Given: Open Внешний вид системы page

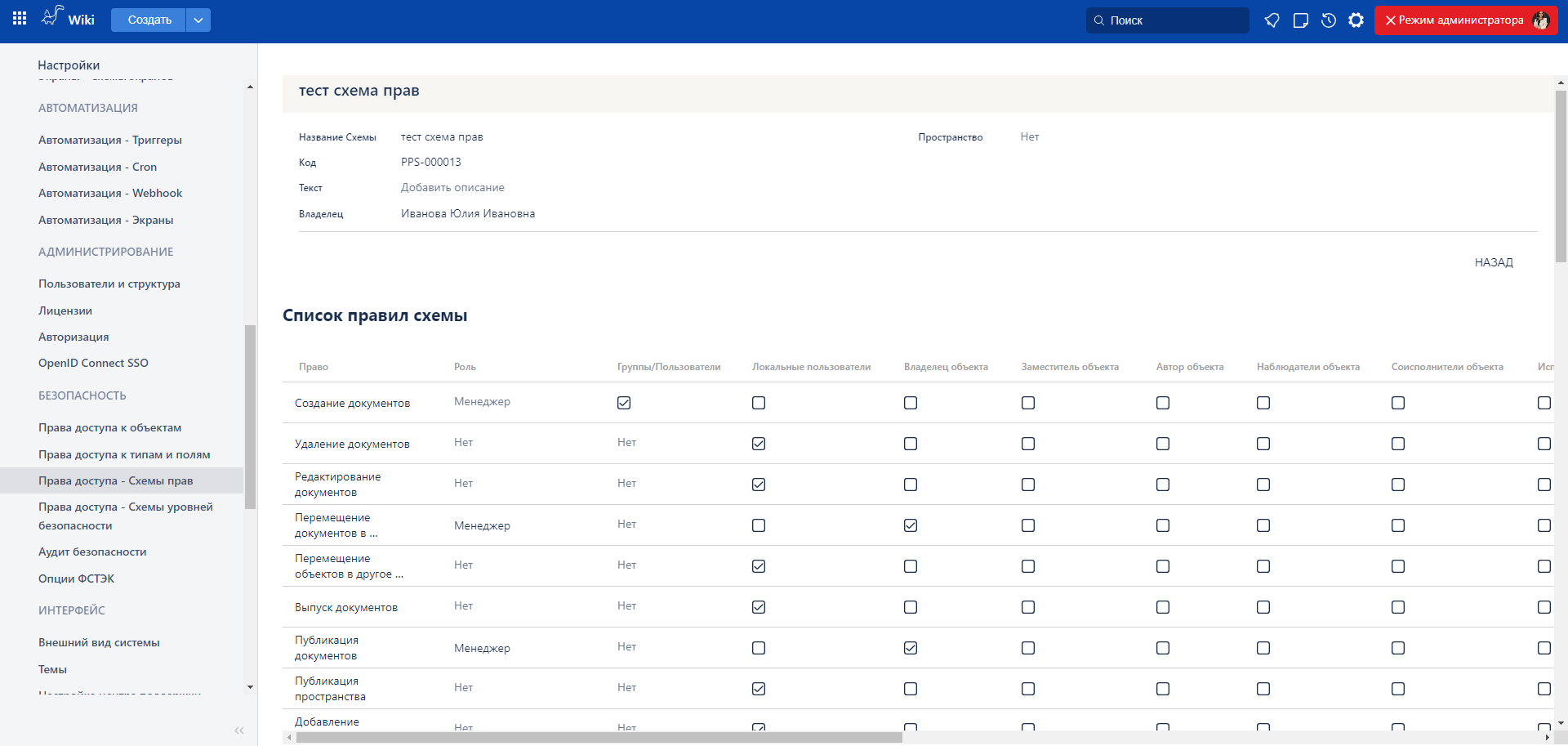Looking at the screenshot, I should (99, 642).
